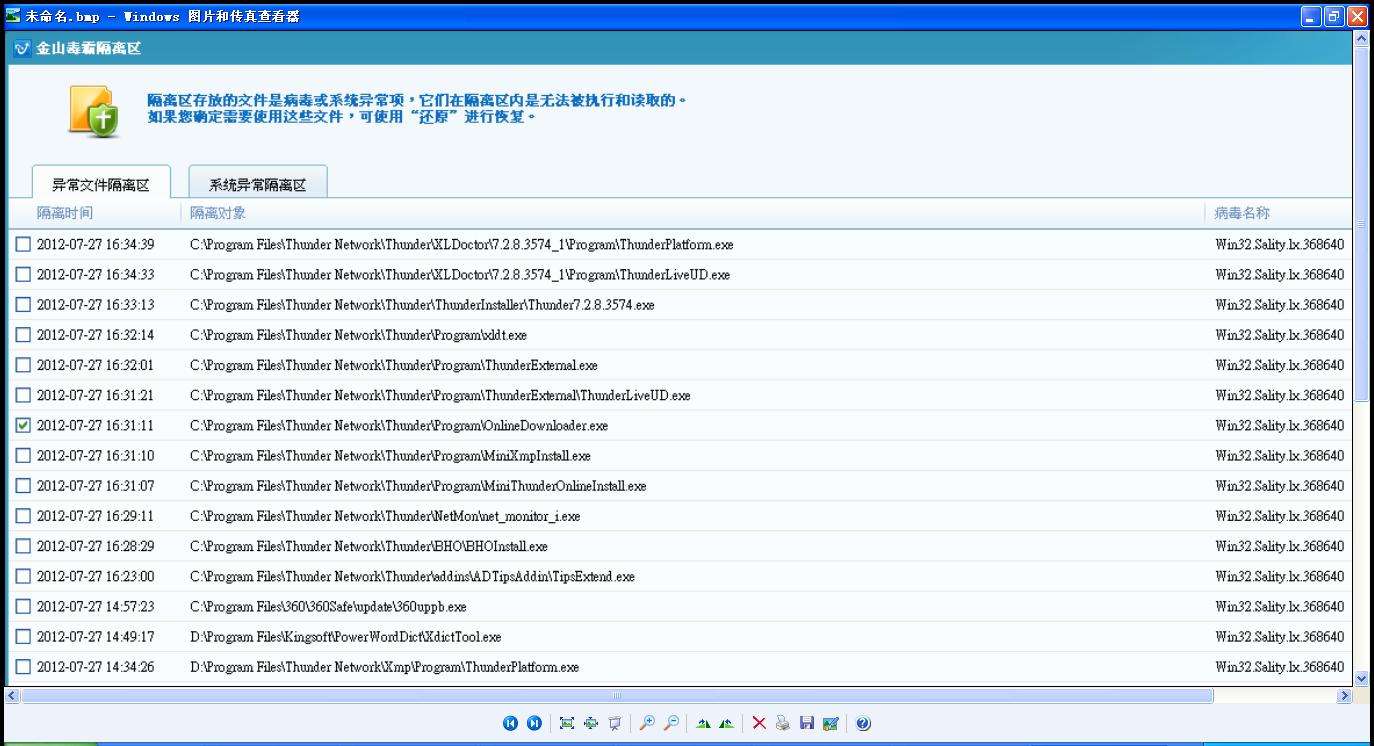Image resolution: width=1374 pixels, height=746 pixels.
Task: Click the XdictTool.exe path entry
Action: click(x=346, y=636)
